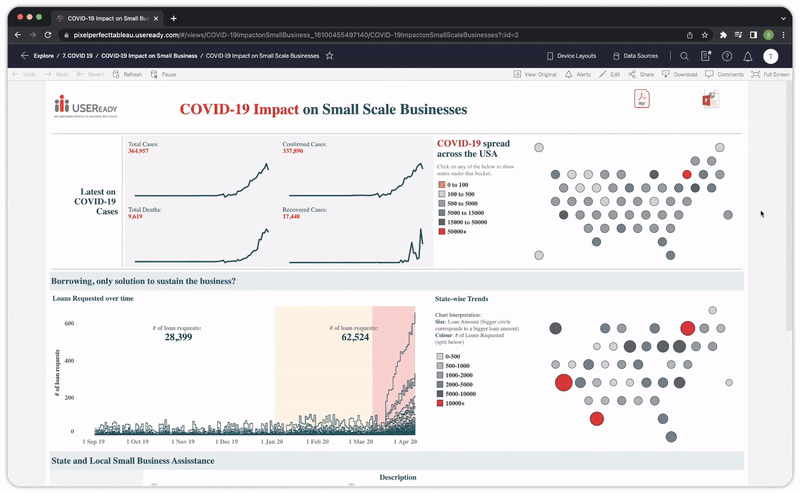
Task: Favorite this view with the star icon
Action: click(x=329, y=56)
